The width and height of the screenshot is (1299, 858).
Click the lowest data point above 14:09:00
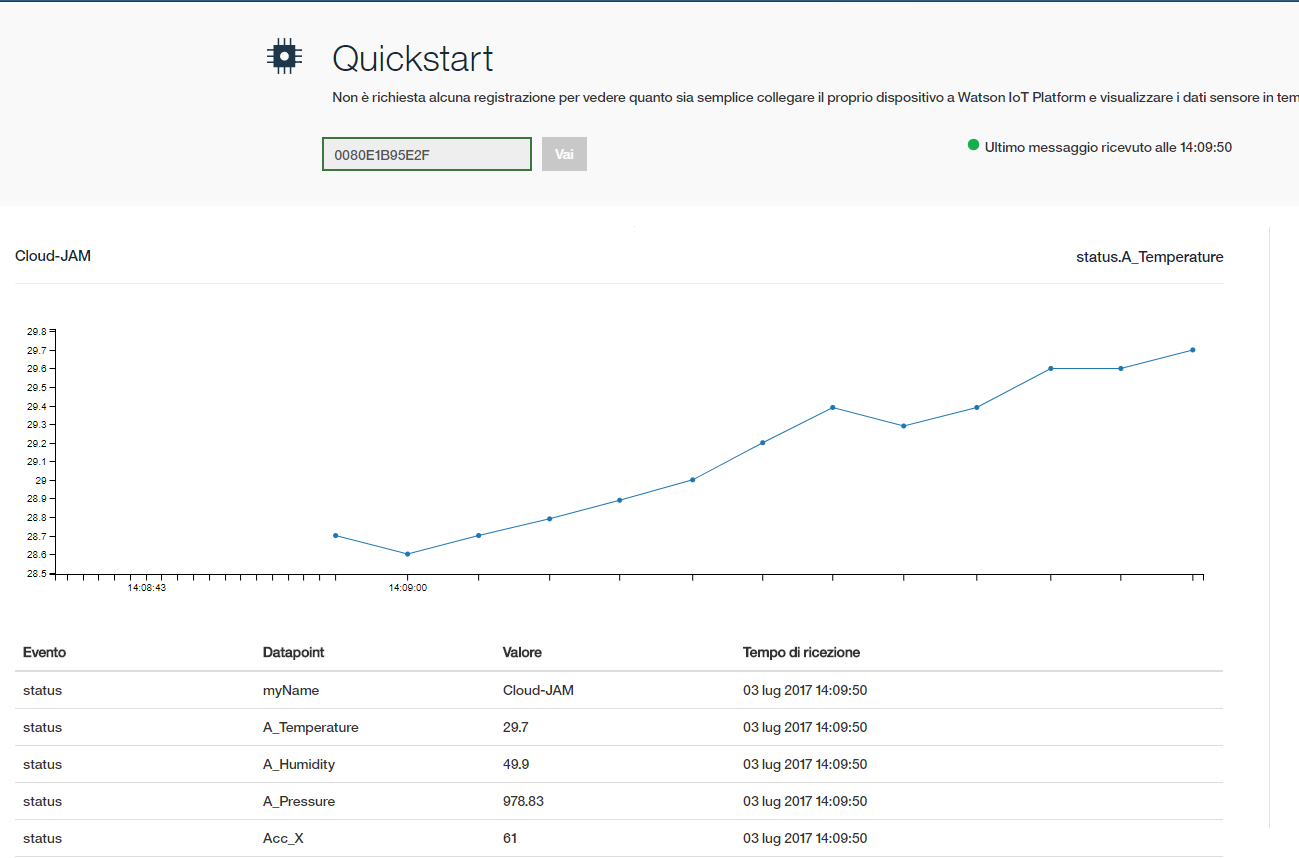[407, 554]
